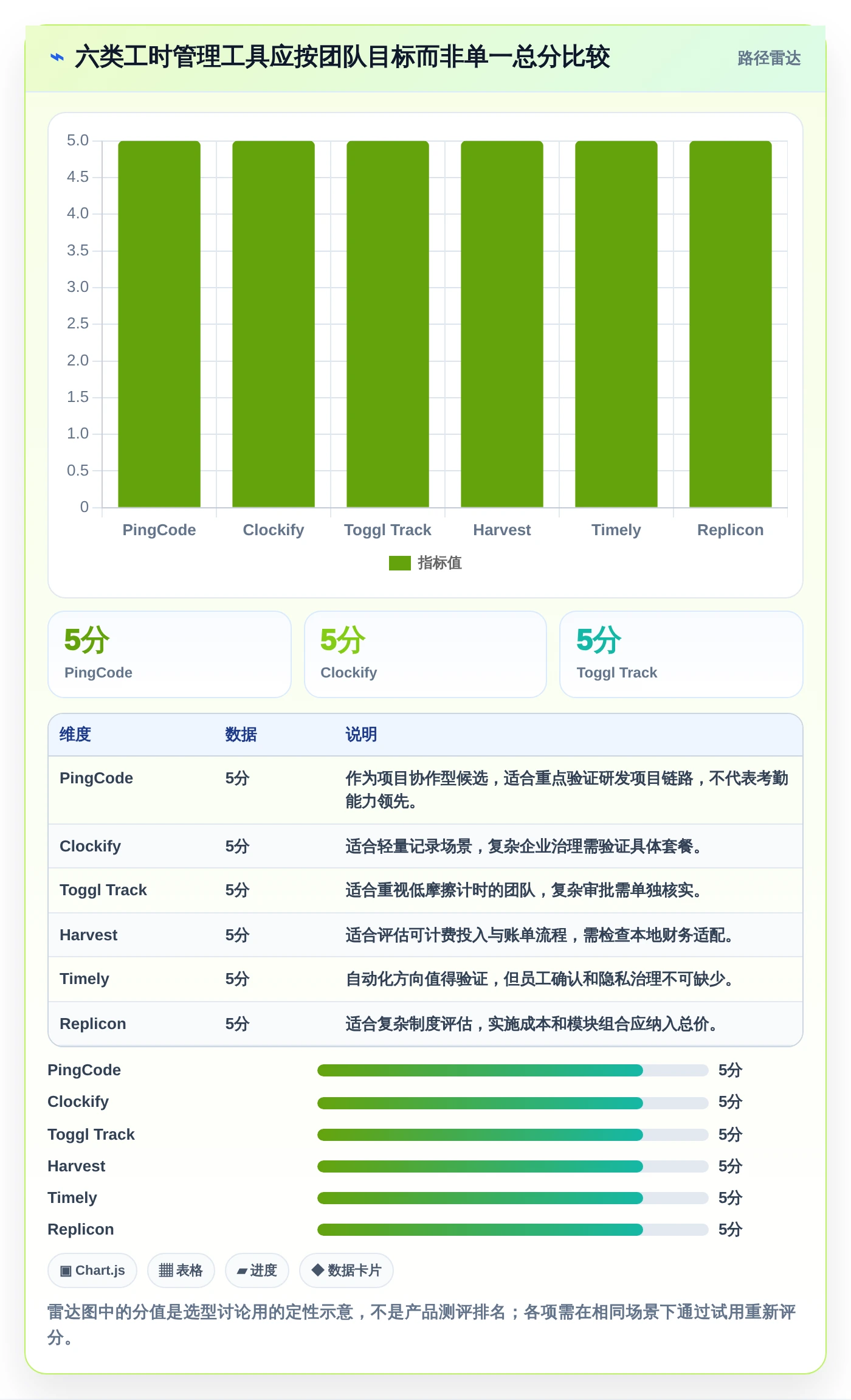The image size is (851, 1400).
Task: Click the PingCode progress bar
Action: (x=512, y=1070)
